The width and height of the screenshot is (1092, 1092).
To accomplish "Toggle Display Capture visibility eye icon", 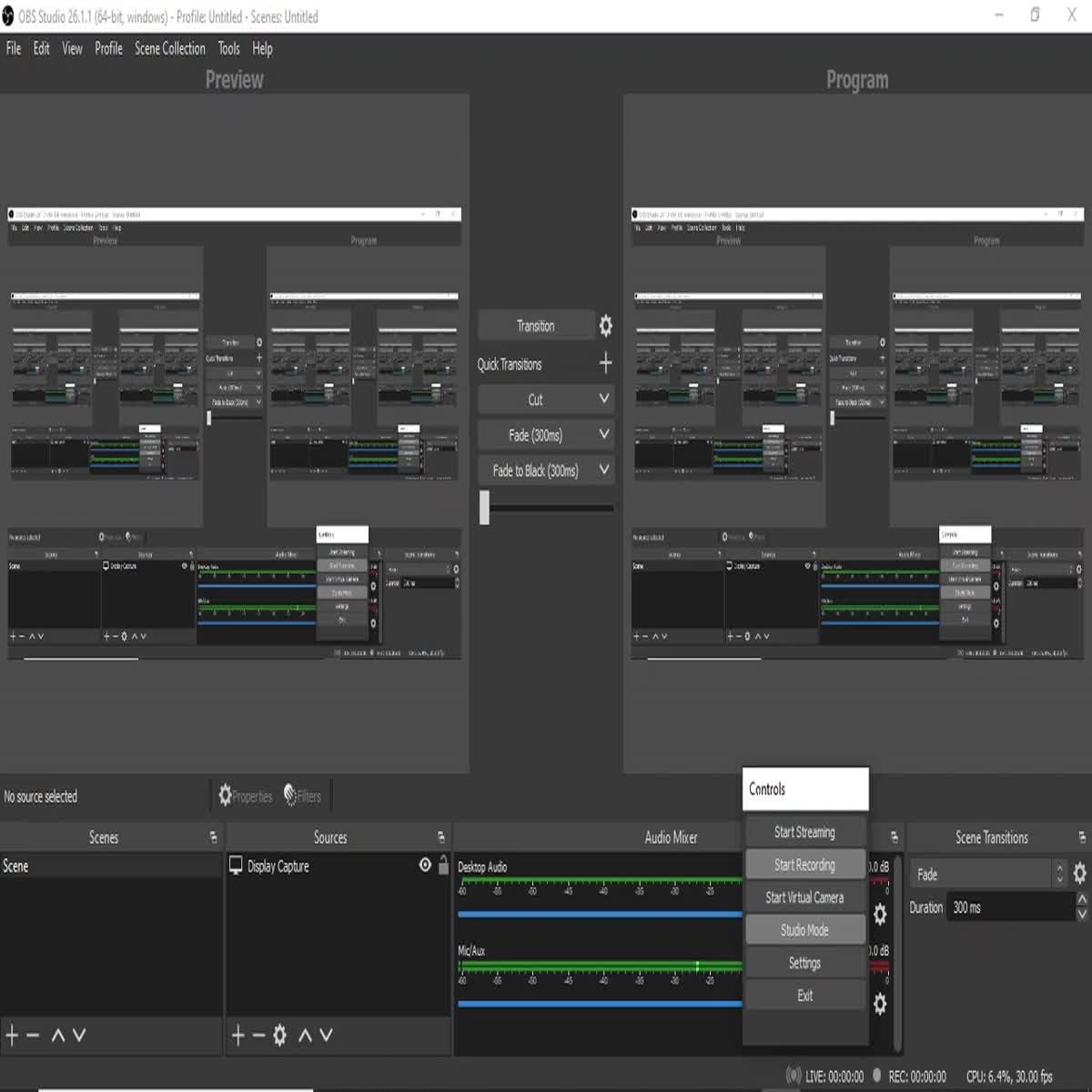I will [x=425, y=865].
